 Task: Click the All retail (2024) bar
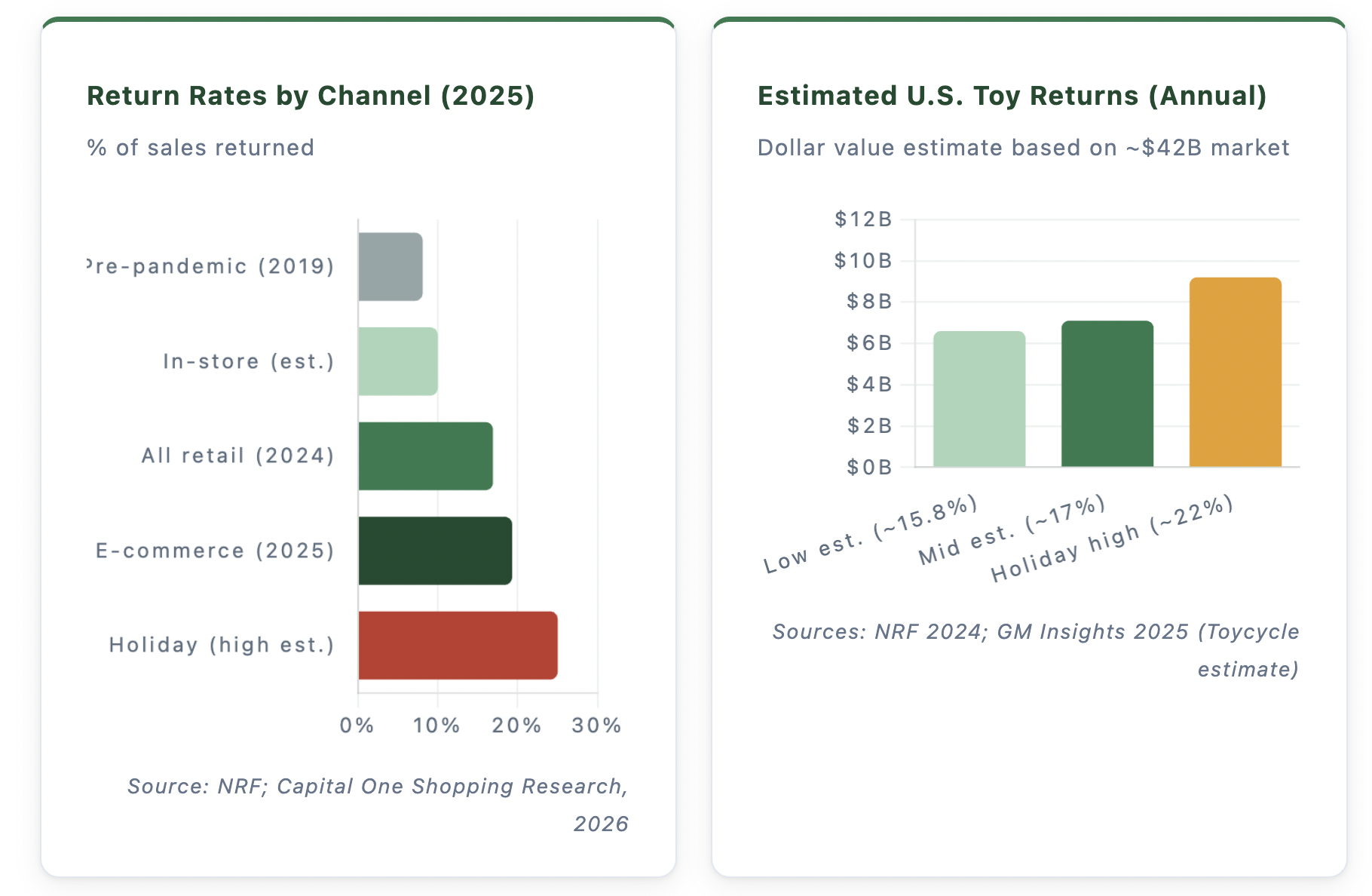tap(425, 456)
